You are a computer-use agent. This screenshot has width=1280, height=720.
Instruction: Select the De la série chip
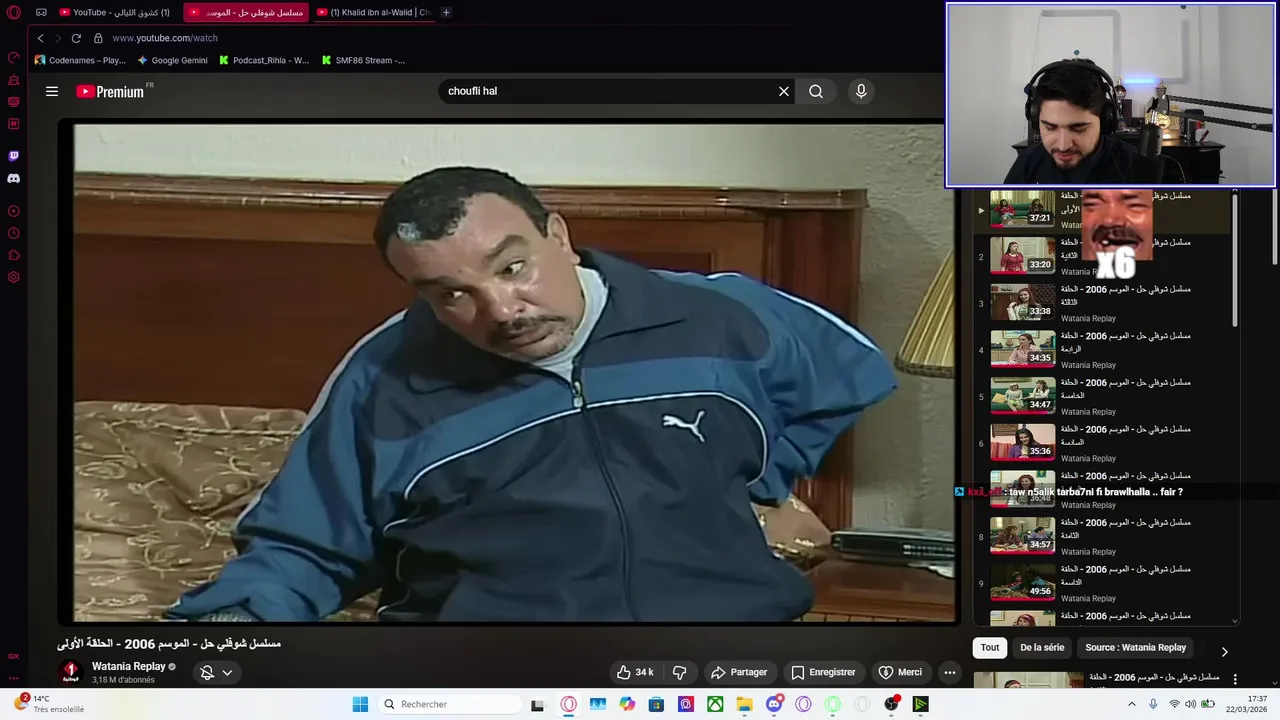1042,647
